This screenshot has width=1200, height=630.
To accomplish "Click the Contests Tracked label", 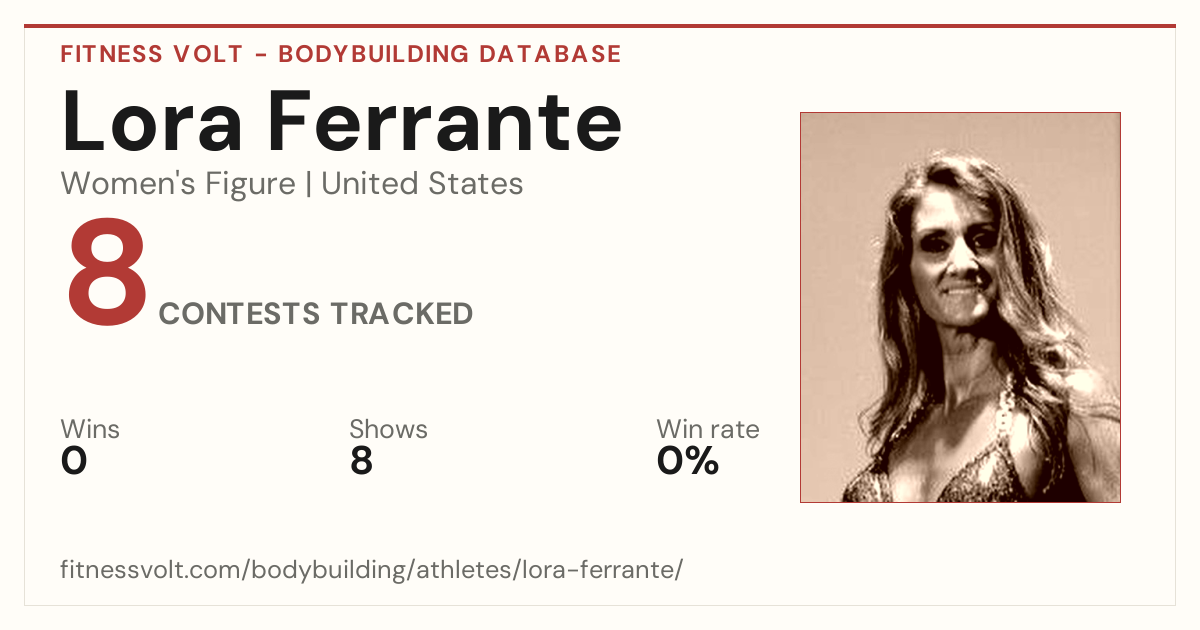I will [x=316, y=314].
